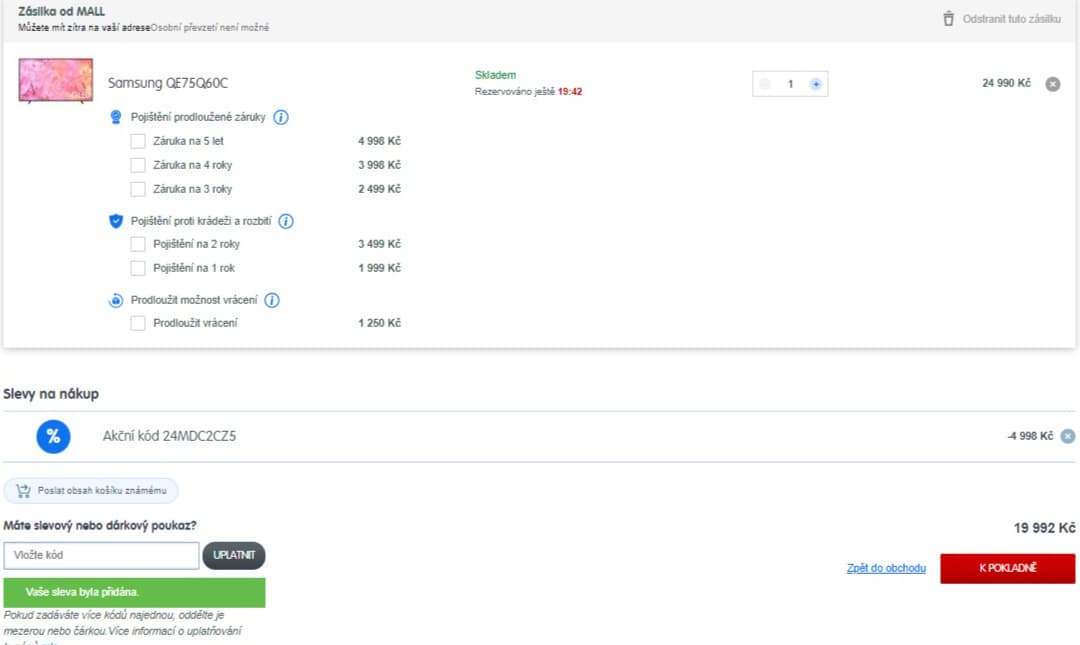Show info about Pojištění proti krádeži a rozbití

[286, 221]
